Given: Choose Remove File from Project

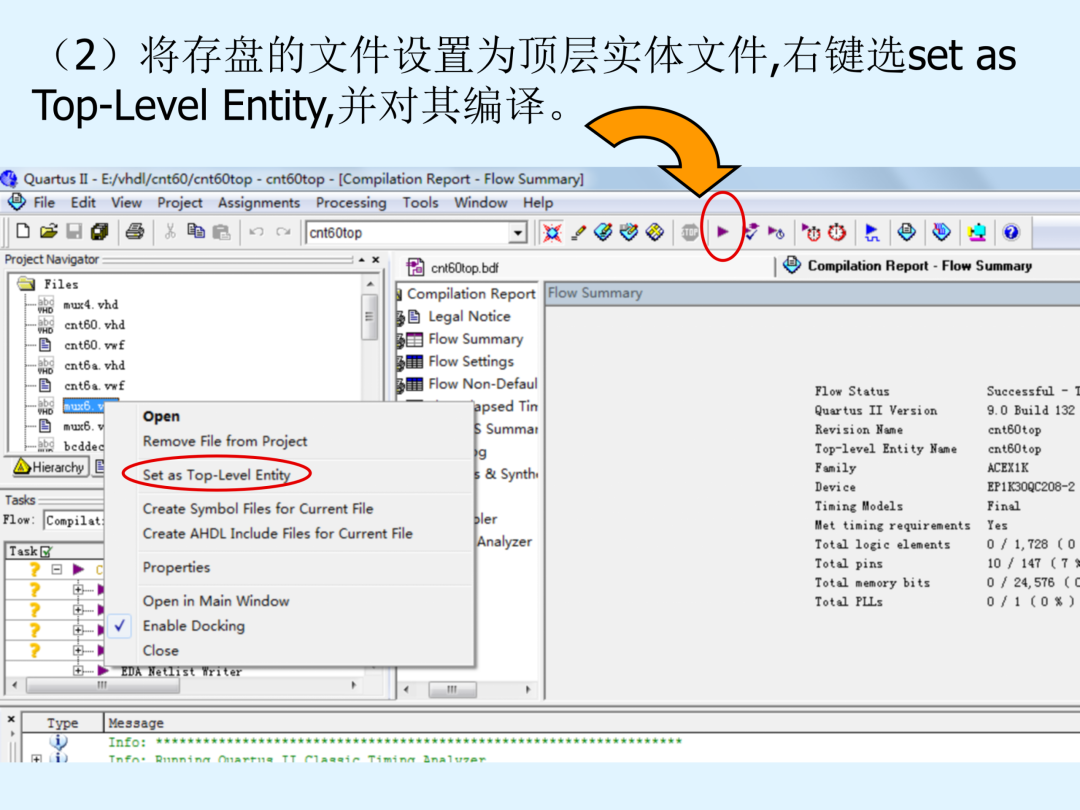Looking at the screenshot, I should [x=225, y=441].
